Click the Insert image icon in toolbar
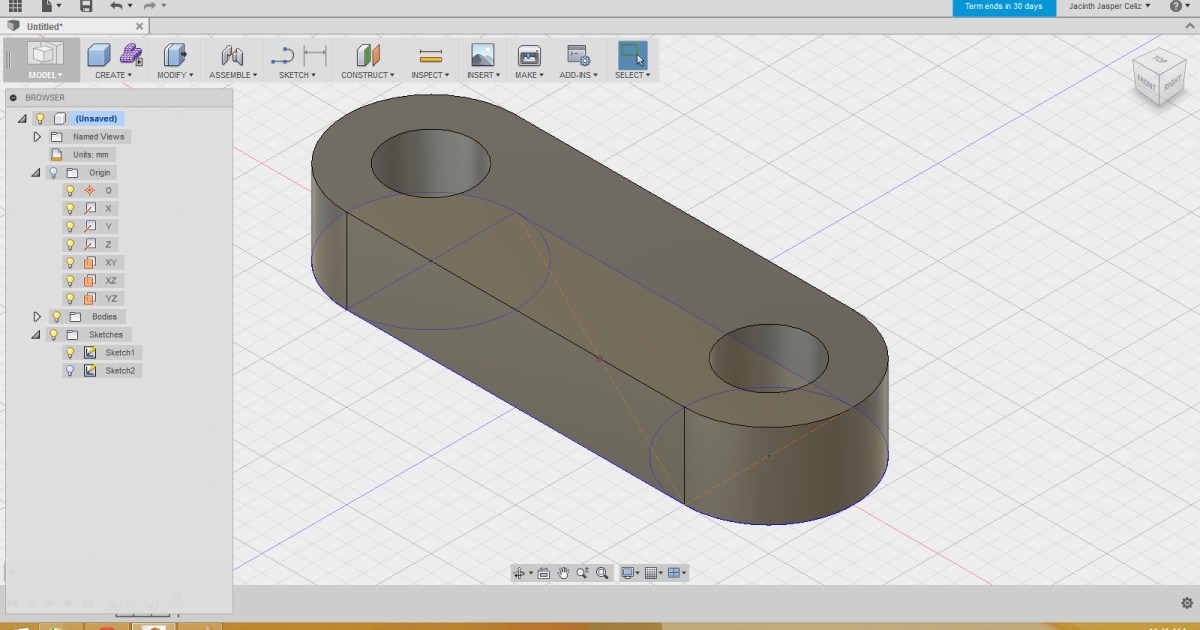 click(x=482, y=55)
